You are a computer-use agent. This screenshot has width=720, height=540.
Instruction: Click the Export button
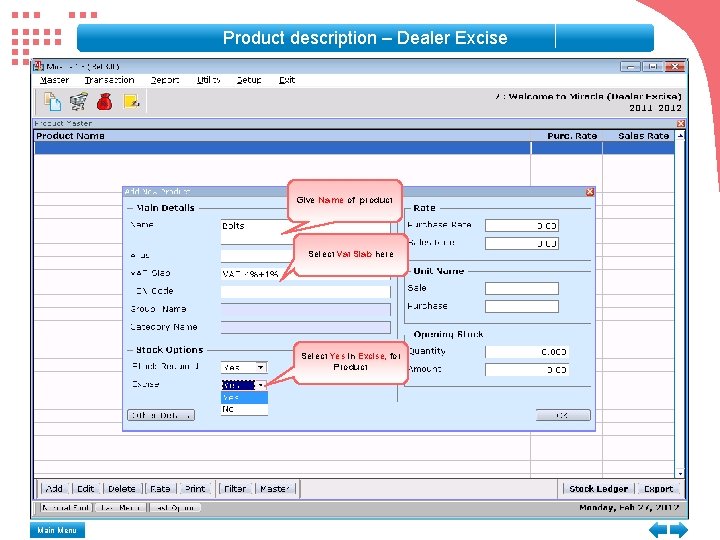pos(658,489)
